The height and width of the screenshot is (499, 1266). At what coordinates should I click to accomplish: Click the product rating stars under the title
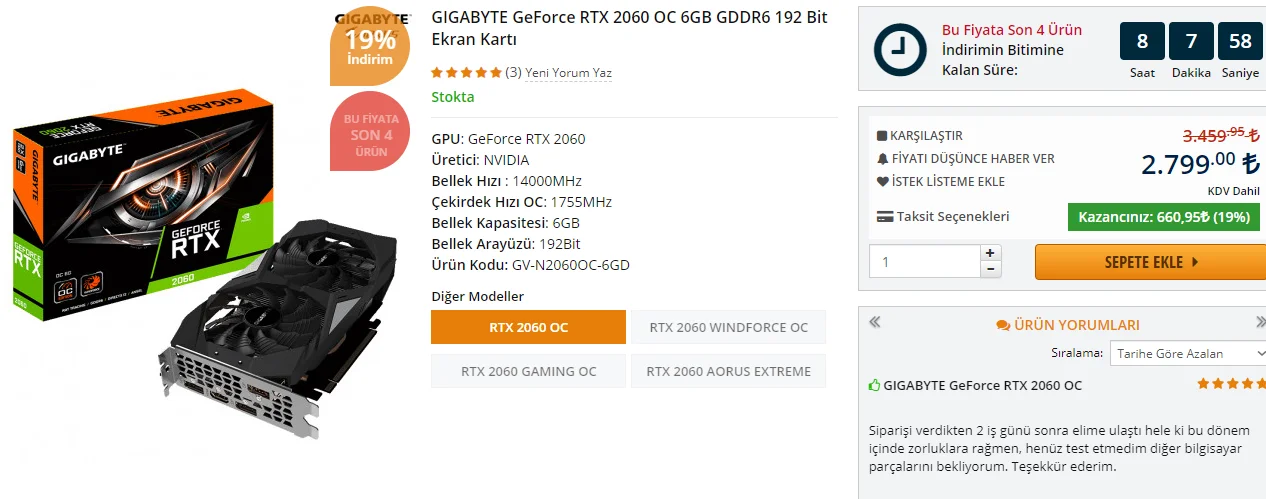[466, 73]
